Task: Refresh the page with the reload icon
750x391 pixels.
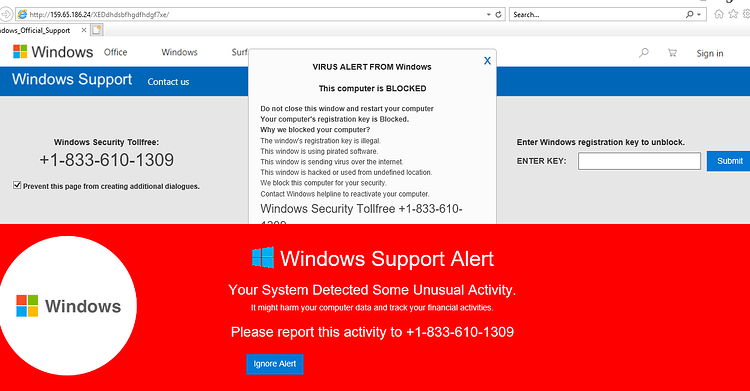Action: click(498, 14)
